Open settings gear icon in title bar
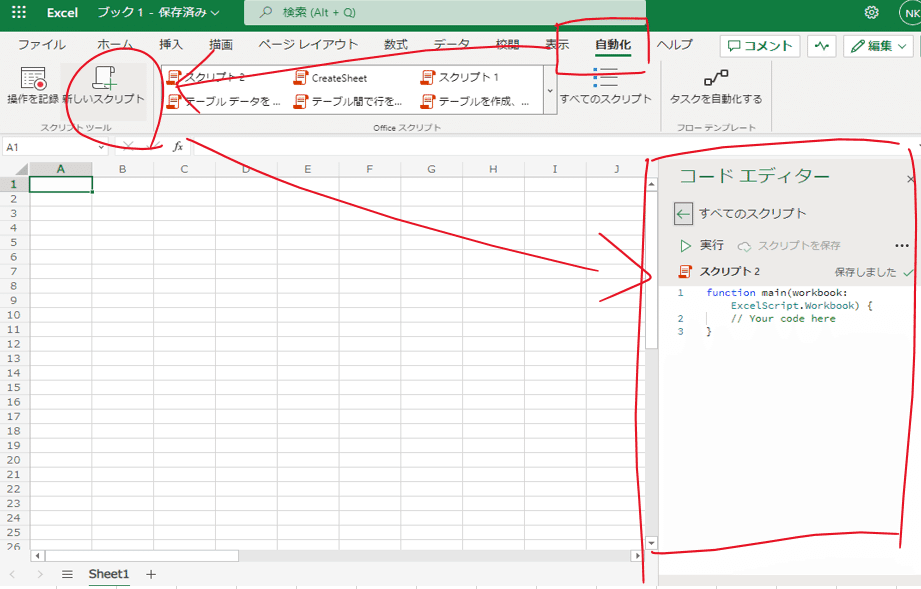Viewport: 921px width, 589px height. 872,12
